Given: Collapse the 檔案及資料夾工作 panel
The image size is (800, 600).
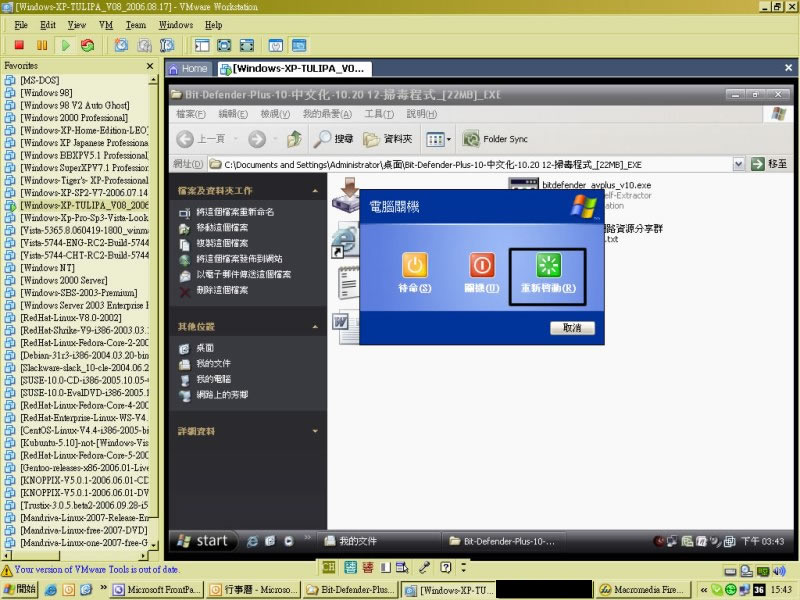Looking at the screenshot, I should click(315, 191).
